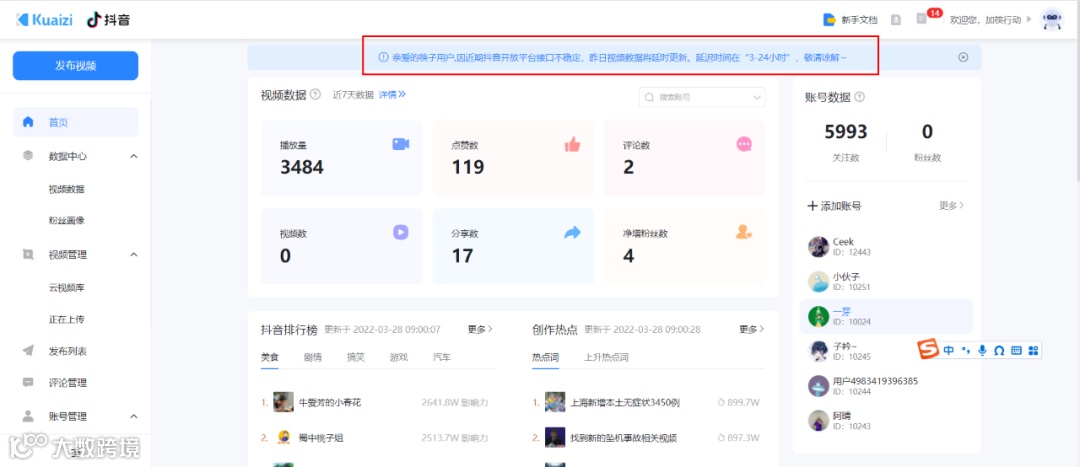Open ranking entry 牛爱芳的小春花
The width and height of the screenshot is (1080, 467).
pyautogui.click(x=329, y=402)
